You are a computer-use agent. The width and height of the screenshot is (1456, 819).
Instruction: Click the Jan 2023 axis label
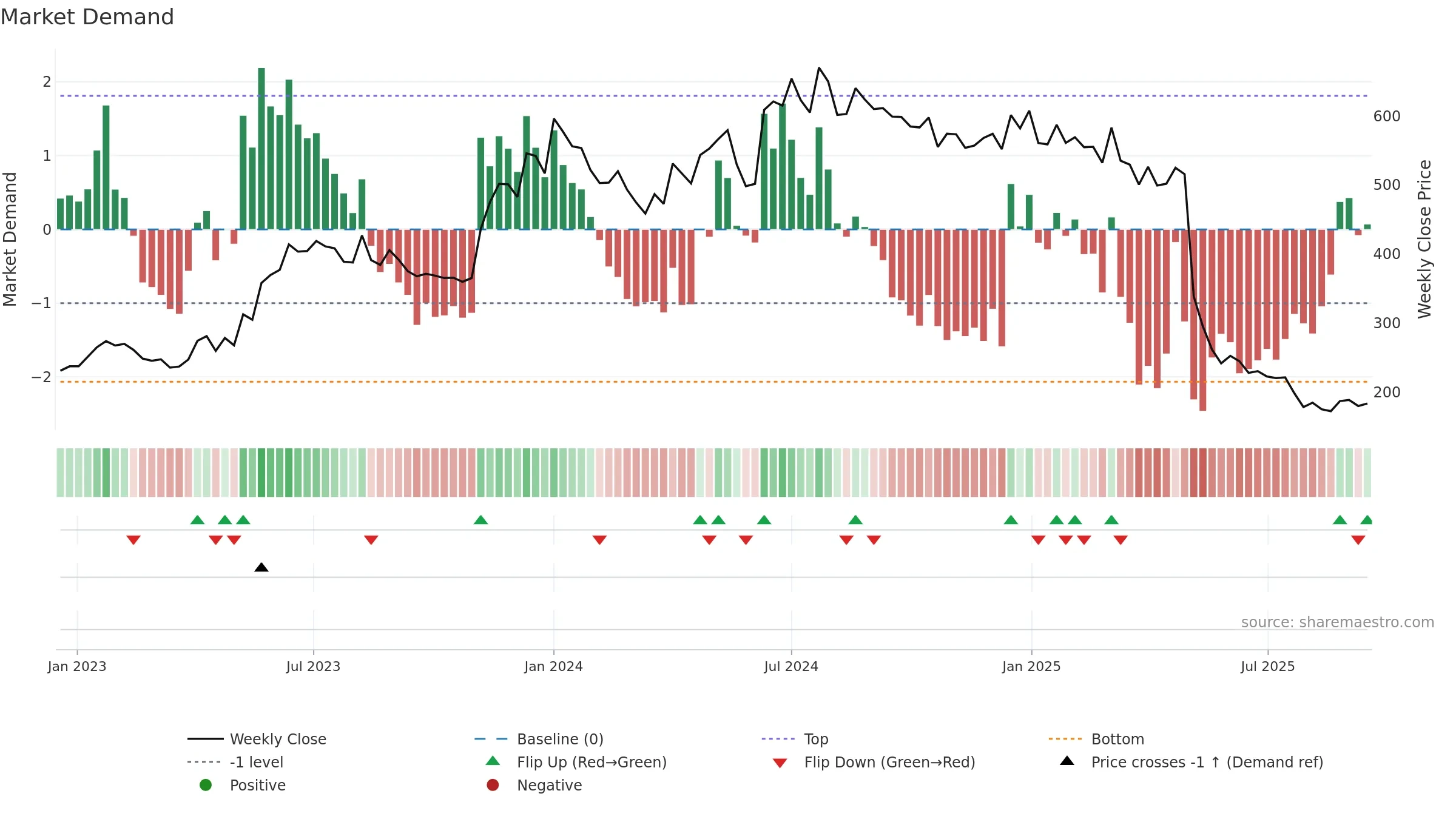coord(77,666)
